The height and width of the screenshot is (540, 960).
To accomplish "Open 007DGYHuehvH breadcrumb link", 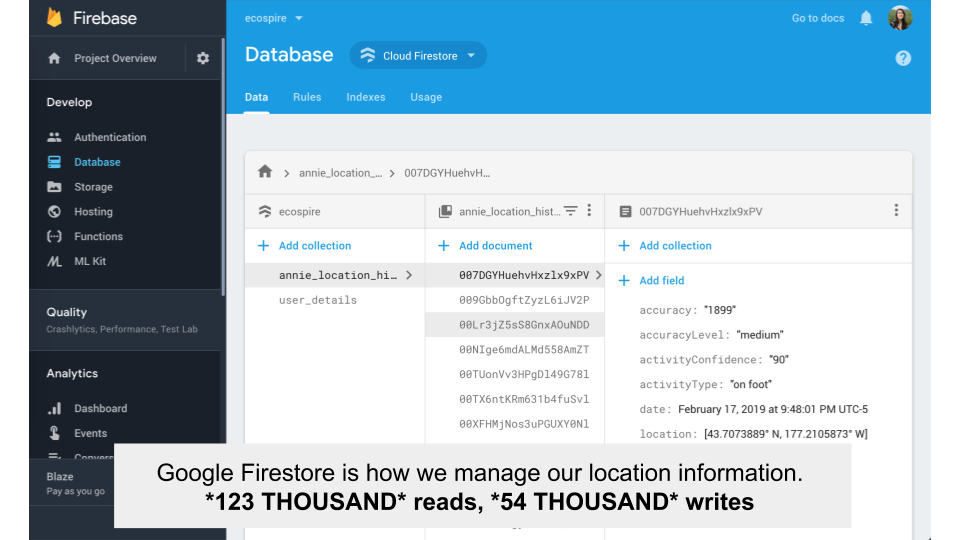I will (447, 173).
